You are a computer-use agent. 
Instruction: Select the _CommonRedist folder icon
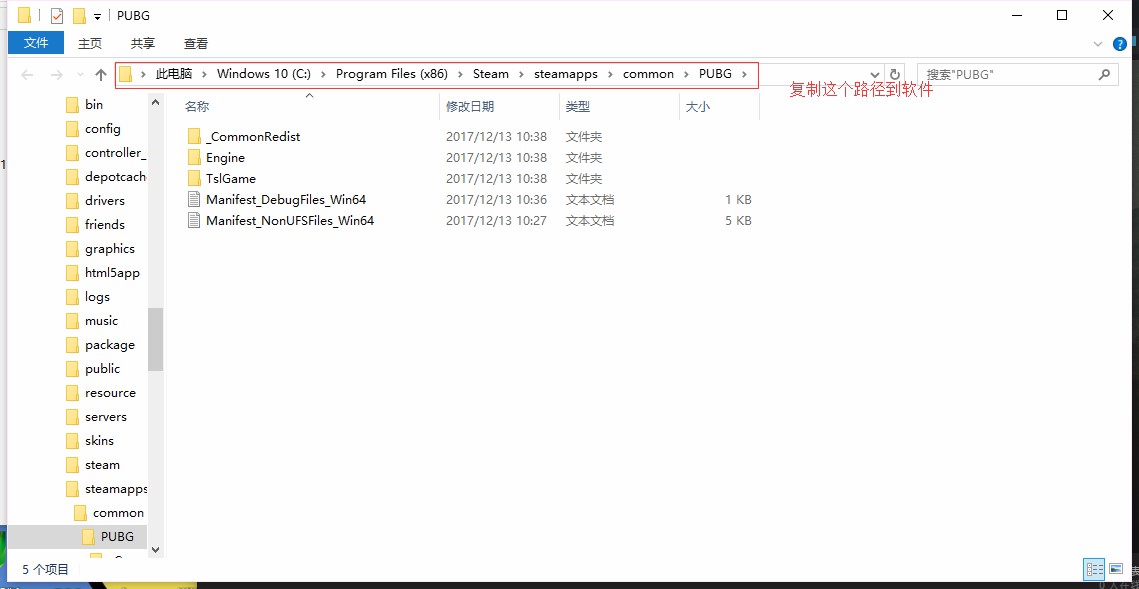tap(194, 137)
